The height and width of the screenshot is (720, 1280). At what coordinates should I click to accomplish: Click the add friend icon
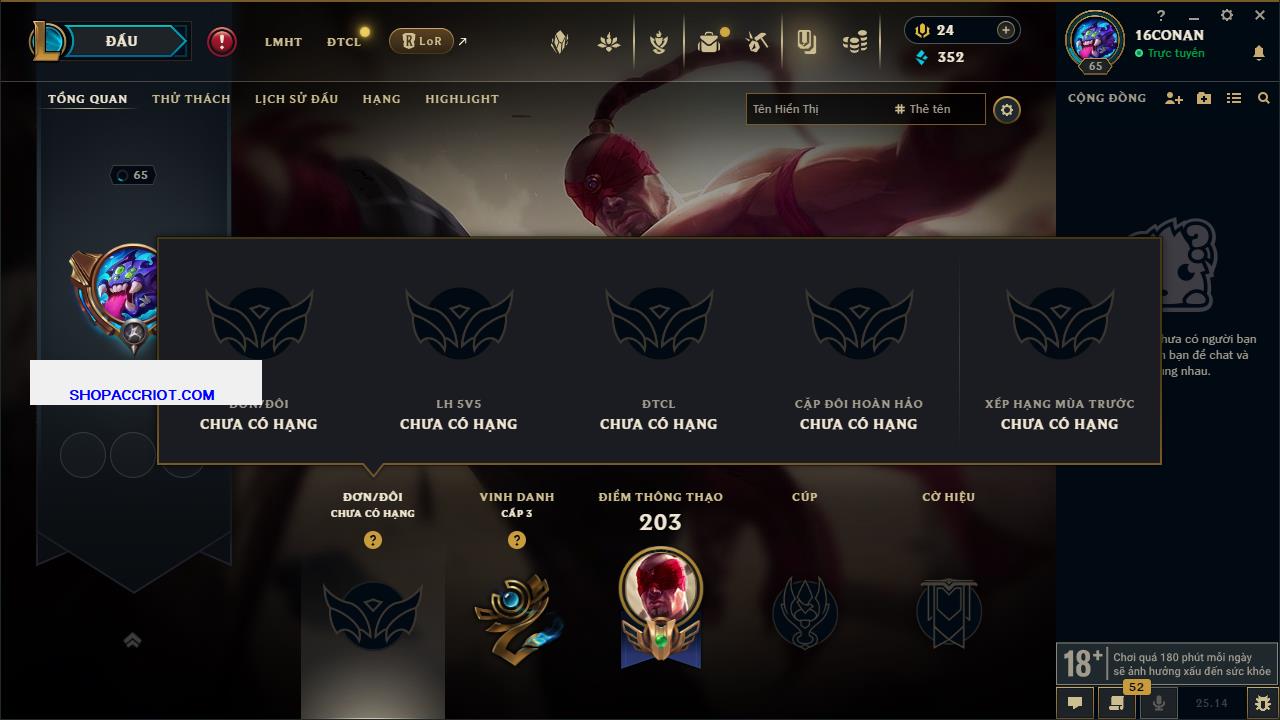pyautogui.click(x=1174, y=98)
